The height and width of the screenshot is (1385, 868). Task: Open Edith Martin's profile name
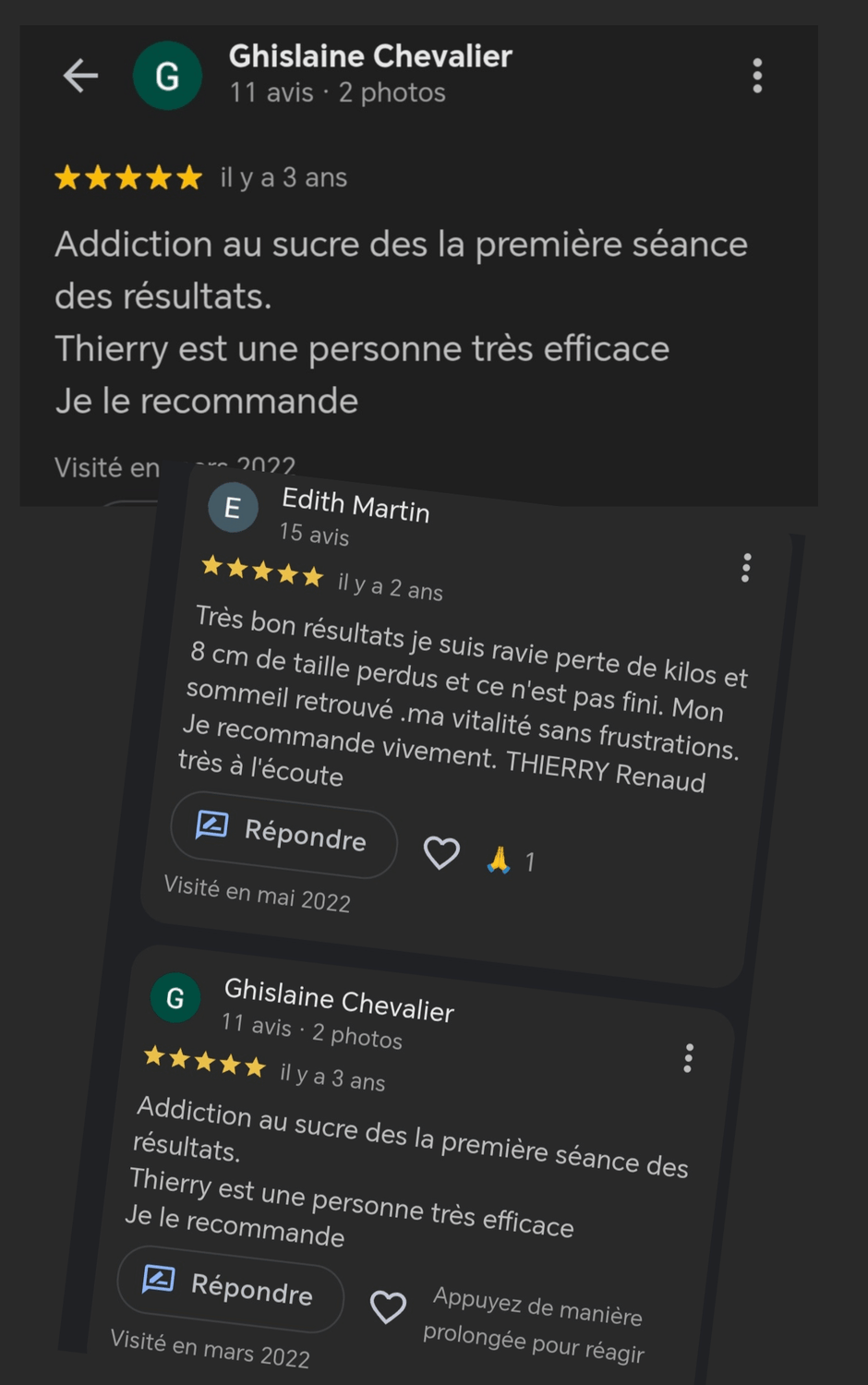tap(356, 505)
